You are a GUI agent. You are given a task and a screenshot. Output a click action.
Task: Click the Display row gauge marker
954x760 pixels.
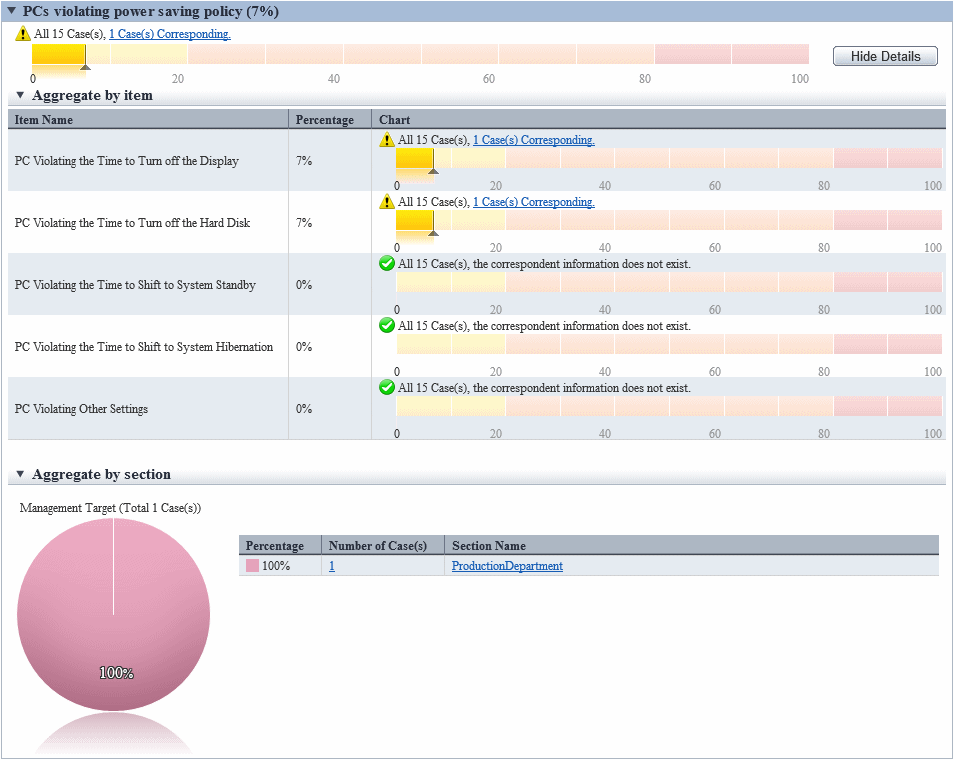433,171
